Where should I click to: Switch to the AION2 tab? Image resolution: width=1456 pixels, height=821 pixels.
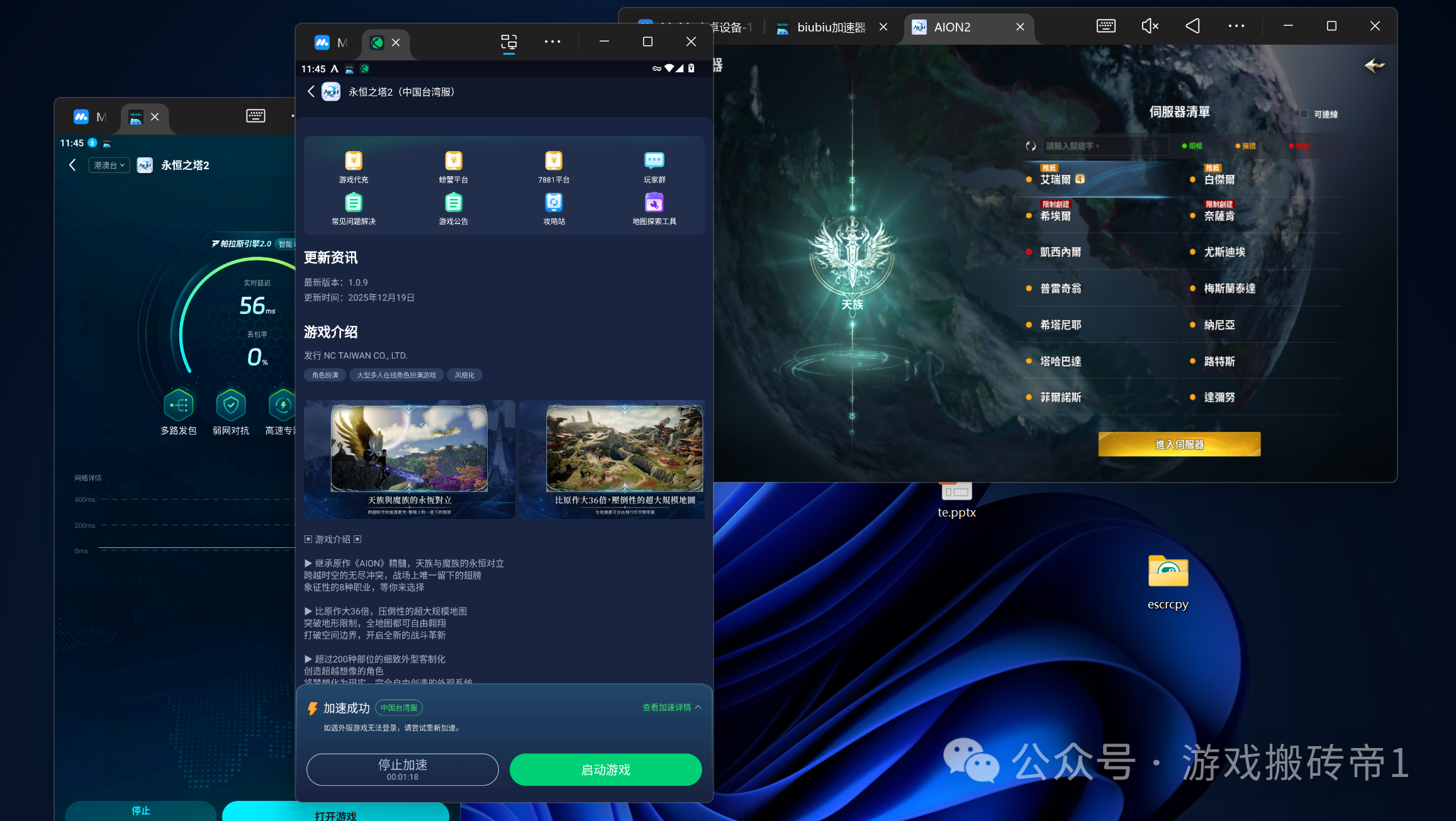pos(953,27)
